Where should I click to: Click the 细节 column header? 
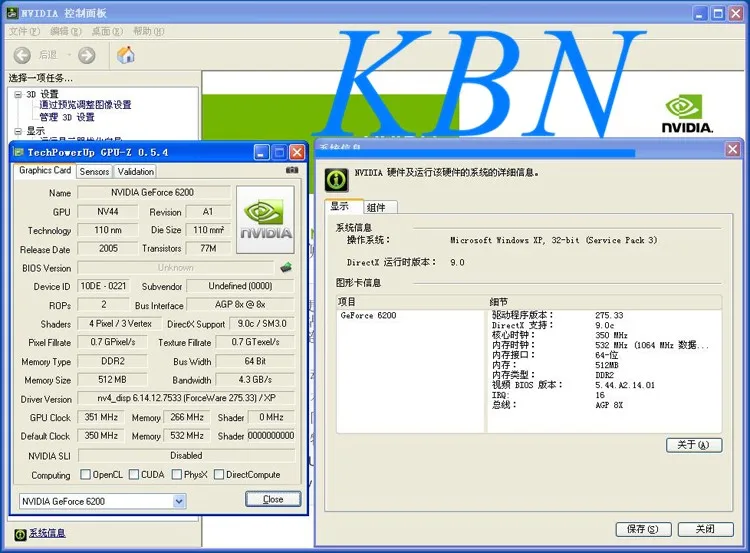click(604, 302)
